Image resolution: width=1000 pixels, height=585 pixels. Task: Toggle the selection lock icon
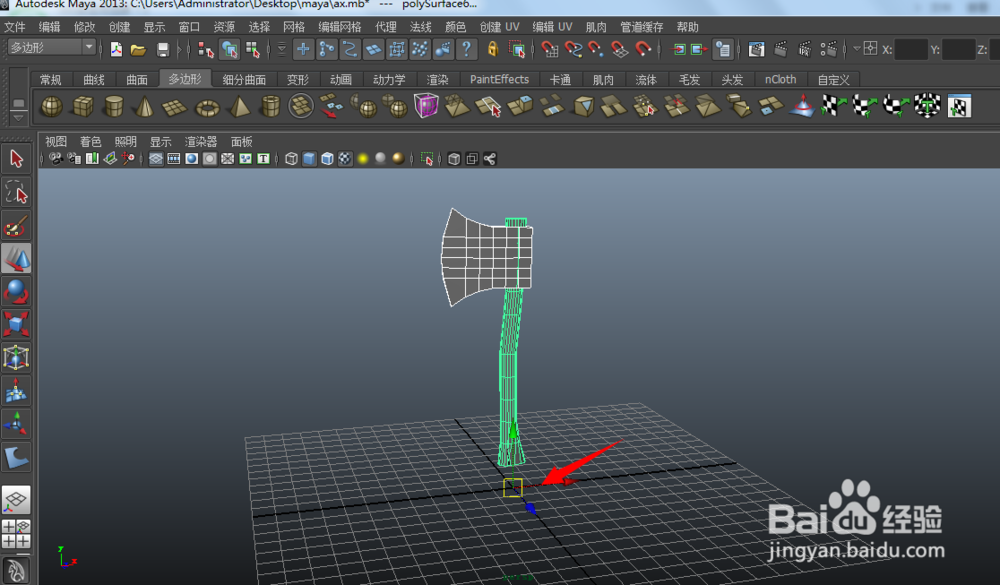pos(492,48)
